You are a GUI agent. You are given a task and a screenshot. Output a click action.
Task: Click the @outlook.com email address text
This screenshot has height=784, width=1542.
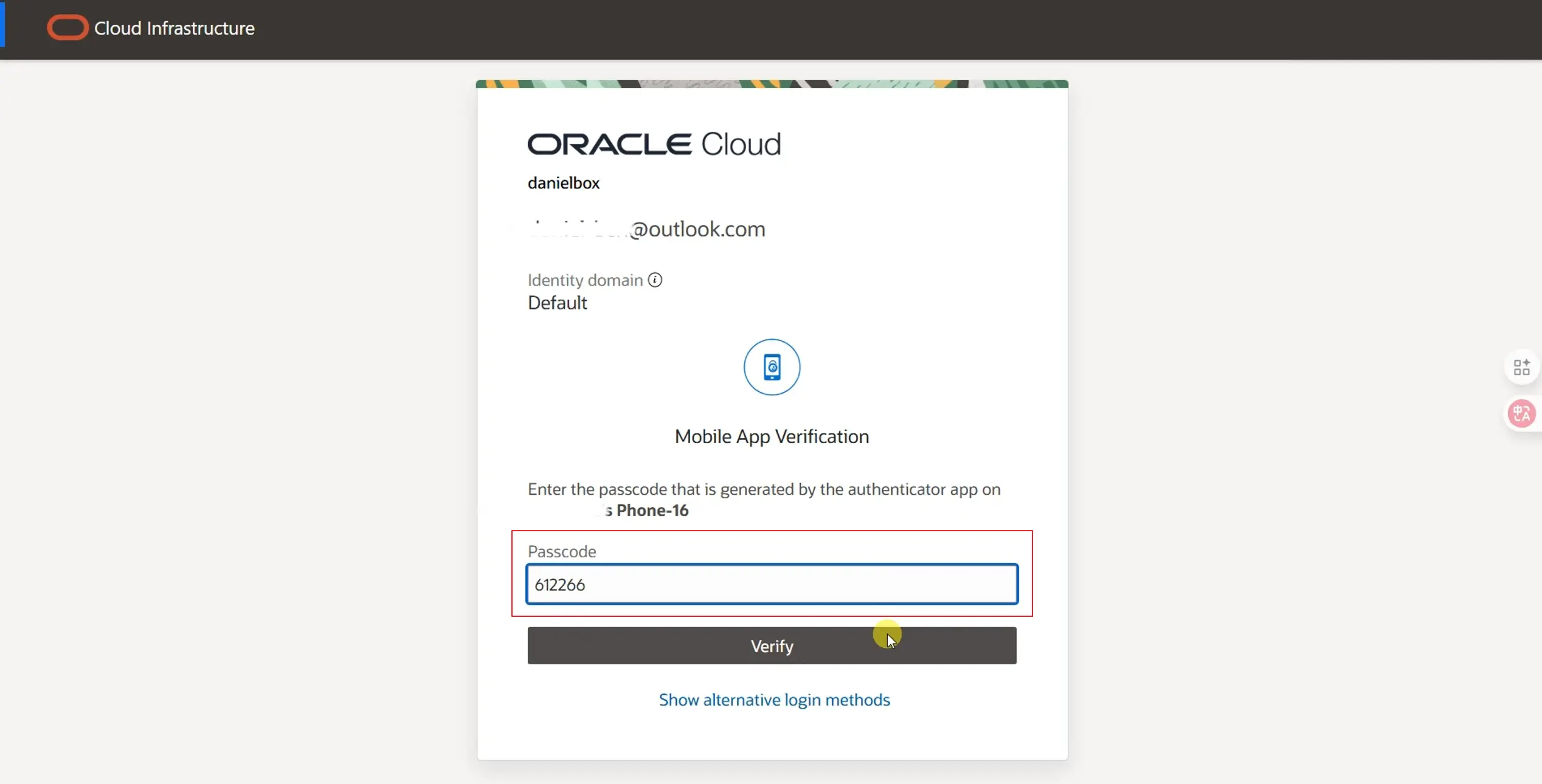pos(697,229)
